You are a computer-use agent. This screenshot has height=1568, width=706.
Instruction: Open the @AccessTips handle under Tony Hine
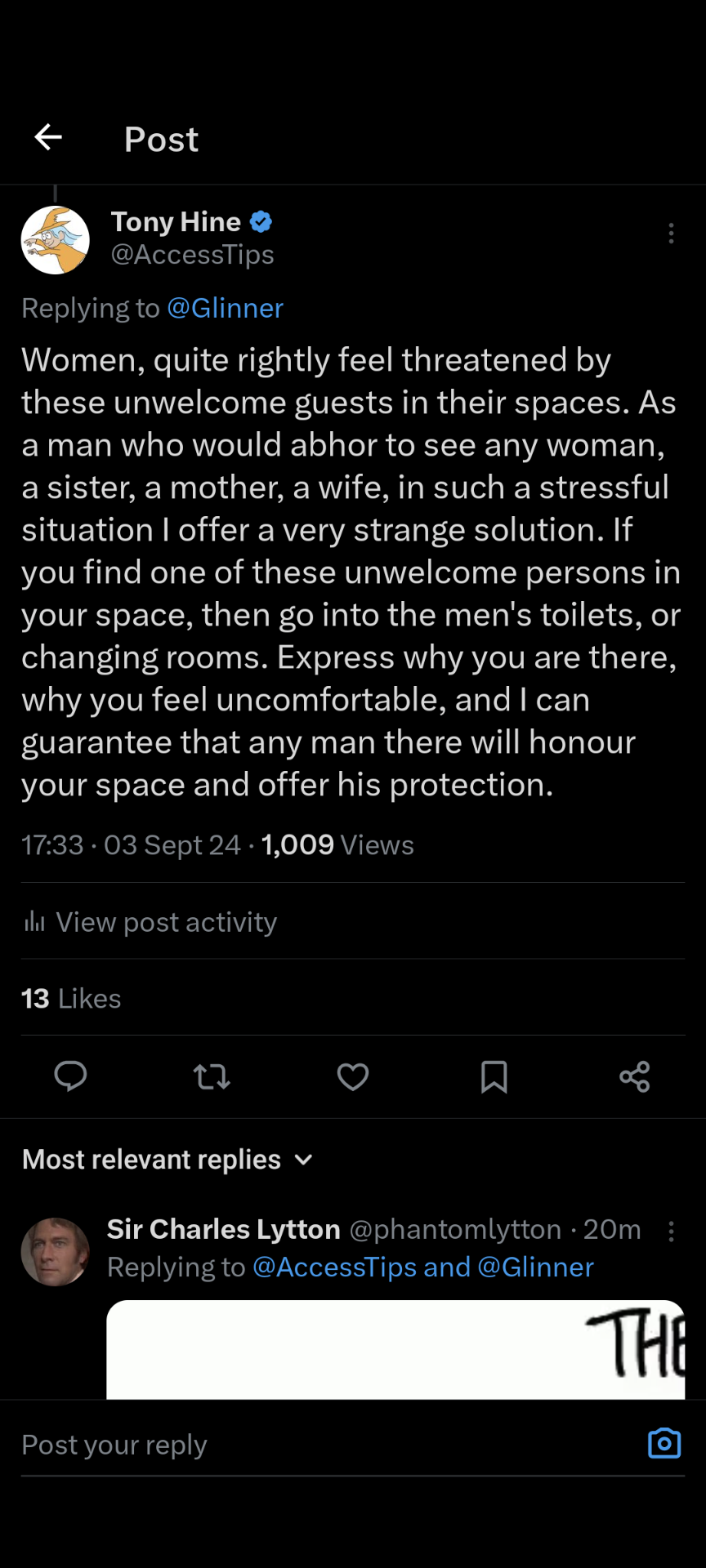pyautogui.click(x=193, y=255)
